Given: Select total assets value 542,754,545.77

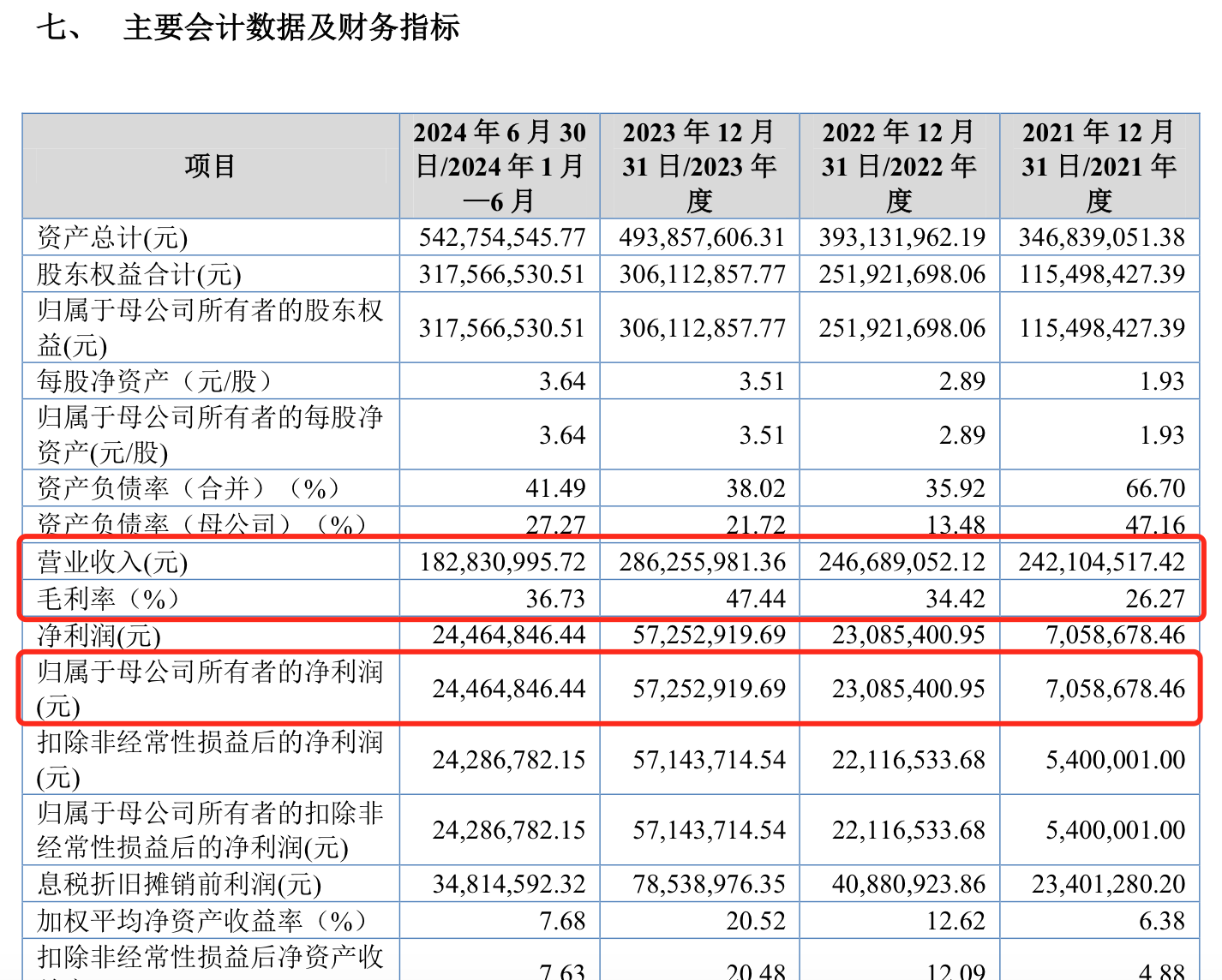Looking at the screenshot, I should 502,237.
